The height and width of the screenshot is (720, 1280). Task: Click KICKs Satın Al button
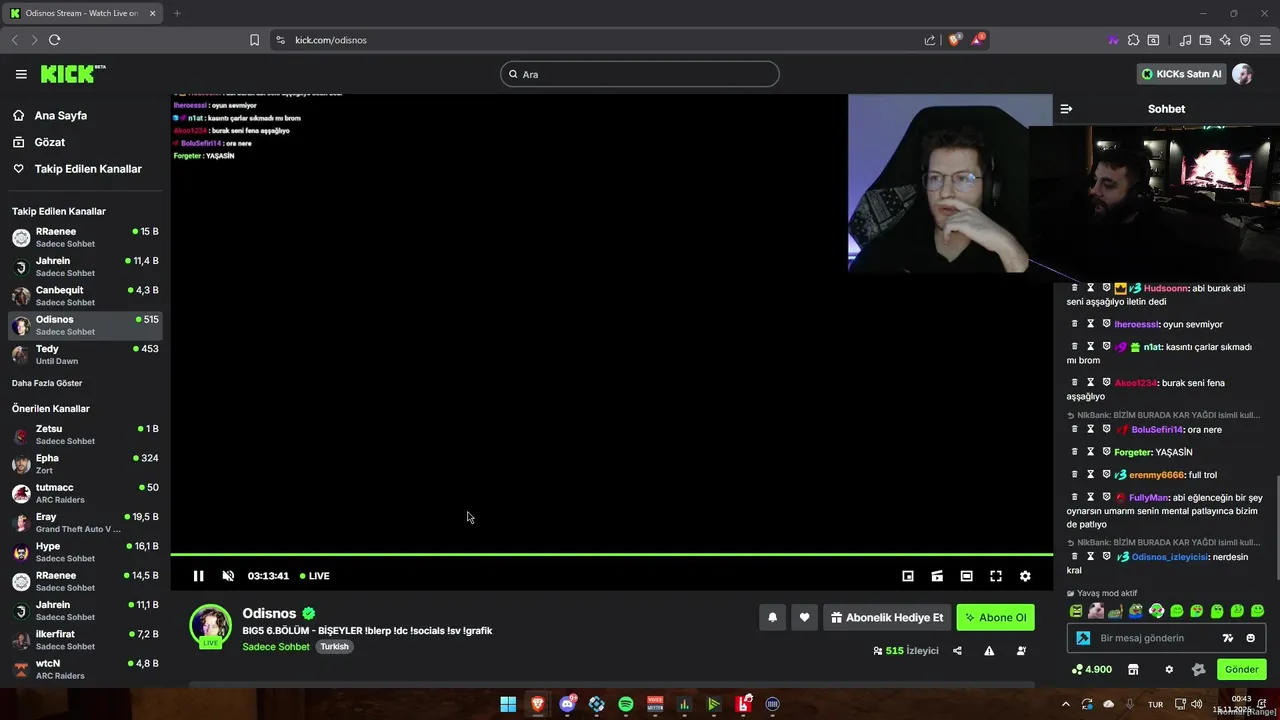(1181, 74)
